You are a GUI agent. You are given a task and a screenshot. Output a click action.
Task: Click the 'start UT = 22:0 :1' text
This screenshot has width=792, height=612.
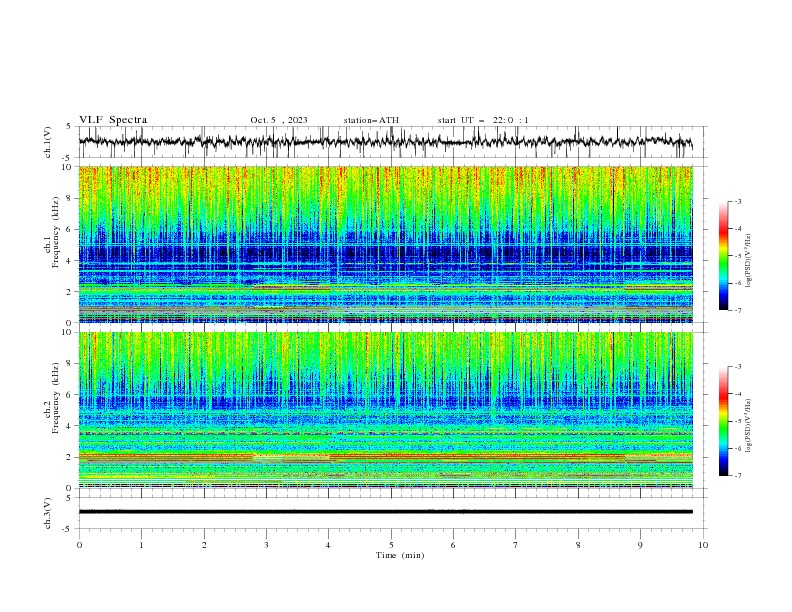click(x=483, y=120)
